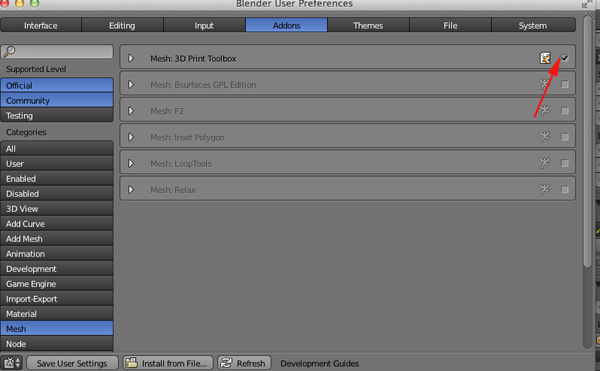The height and width of the screenshot is (371, 600).
Task: Select the Add Mesh category
Action: pos(57,239)
